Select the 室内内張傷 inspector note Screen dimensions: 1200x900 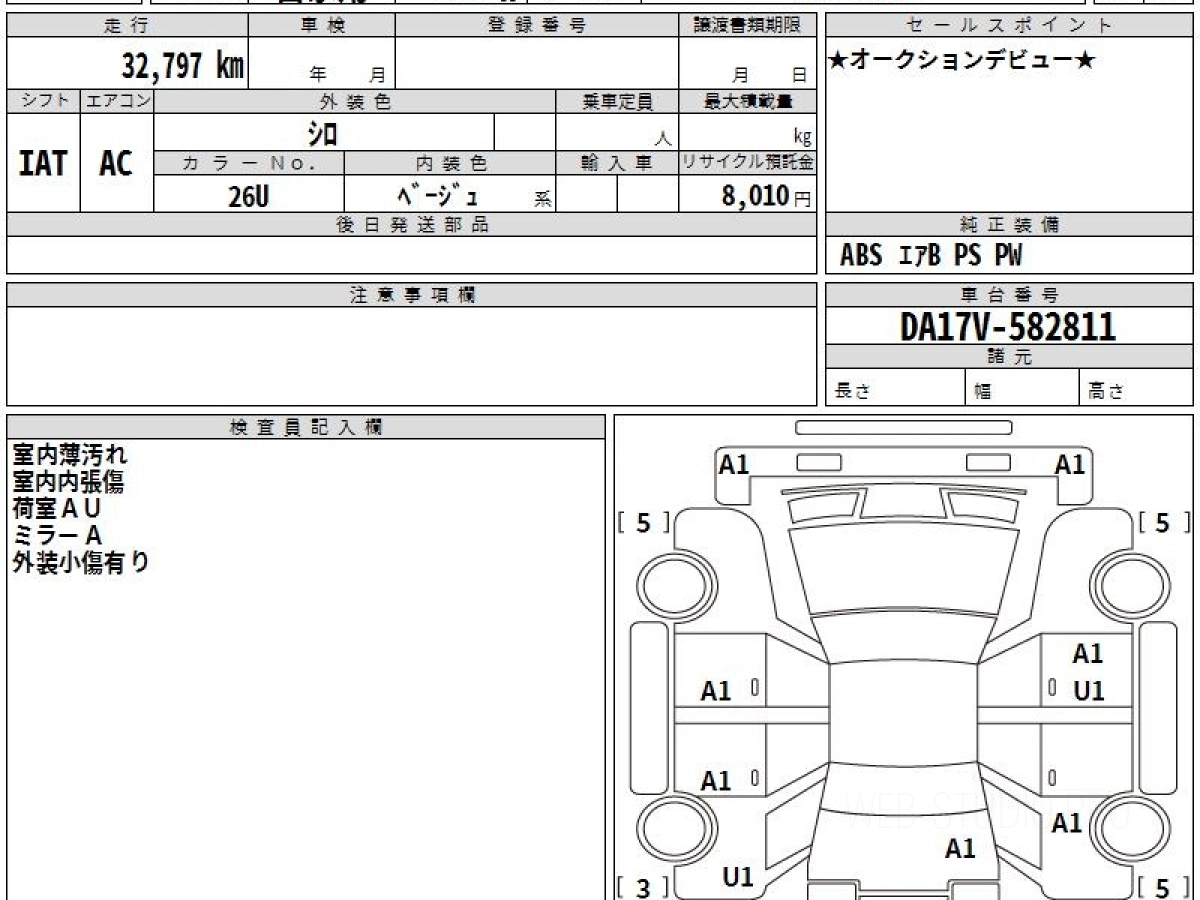[x=68, y=482]
